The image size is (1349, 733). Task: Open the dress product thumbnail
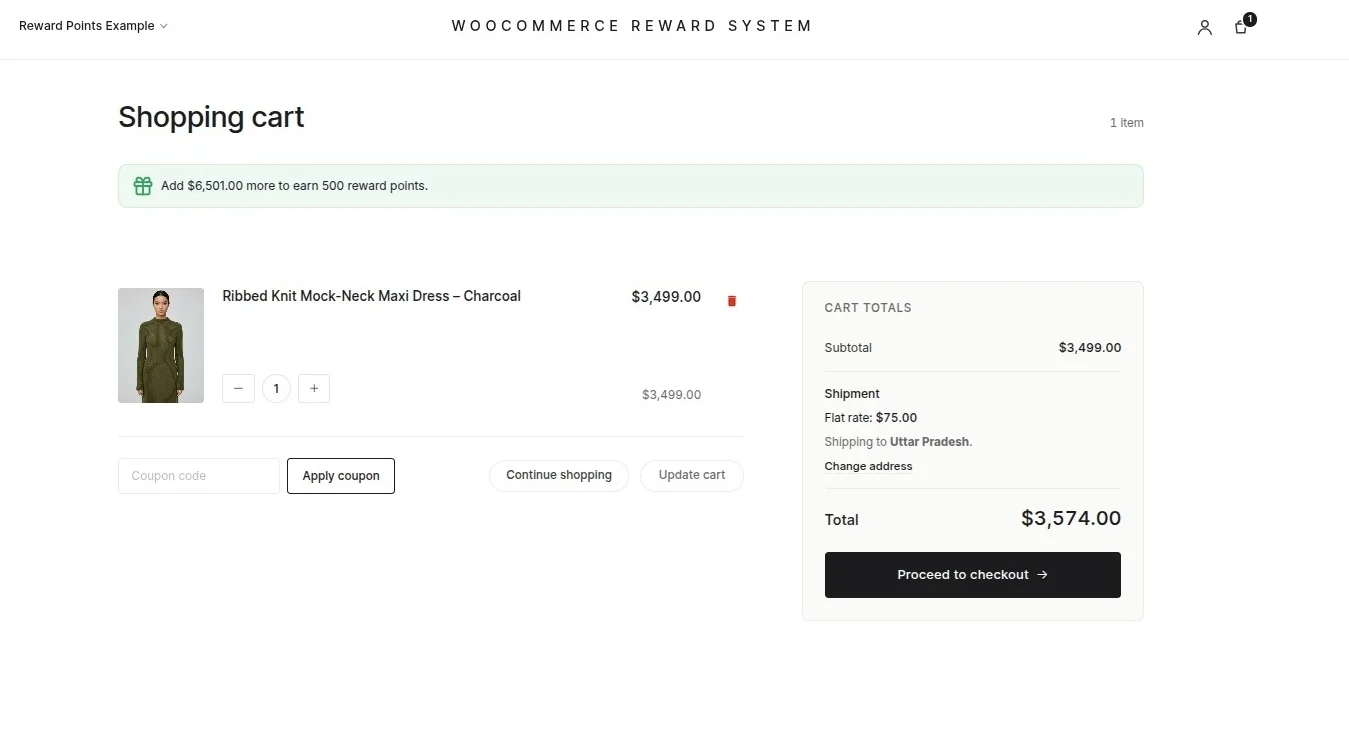tap(161, 346)
